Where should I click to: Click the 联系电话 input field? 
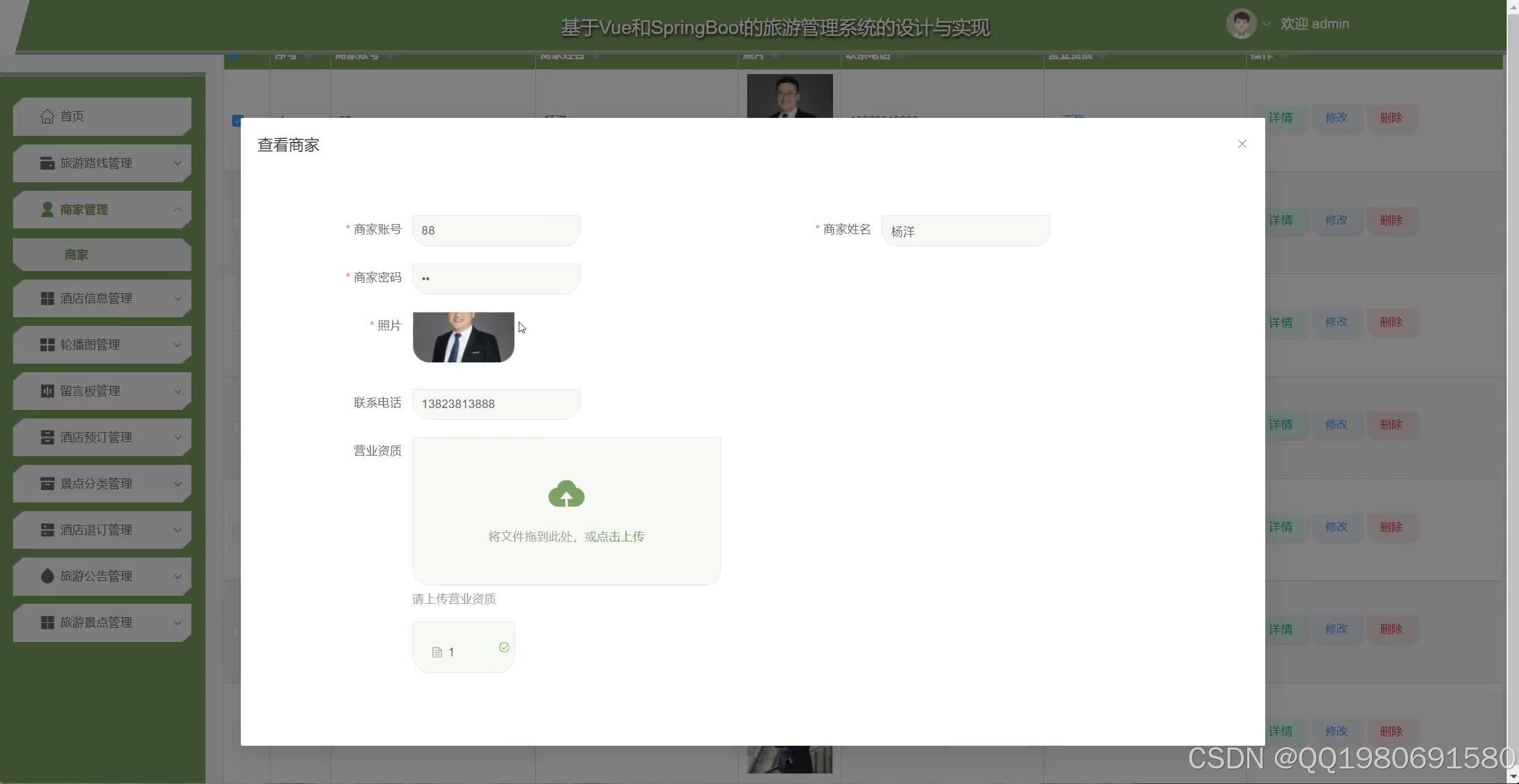[496, 404]
